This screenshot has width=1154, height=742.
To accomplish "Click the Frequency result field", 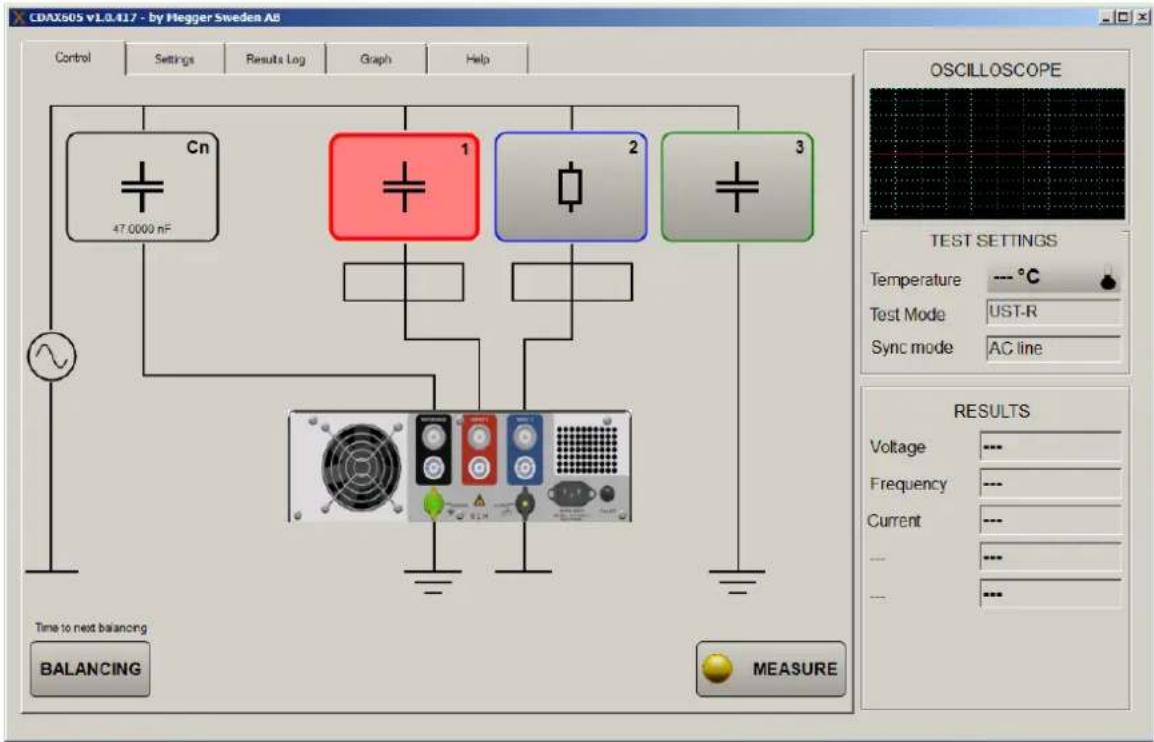I will (x=1050, y=484).
